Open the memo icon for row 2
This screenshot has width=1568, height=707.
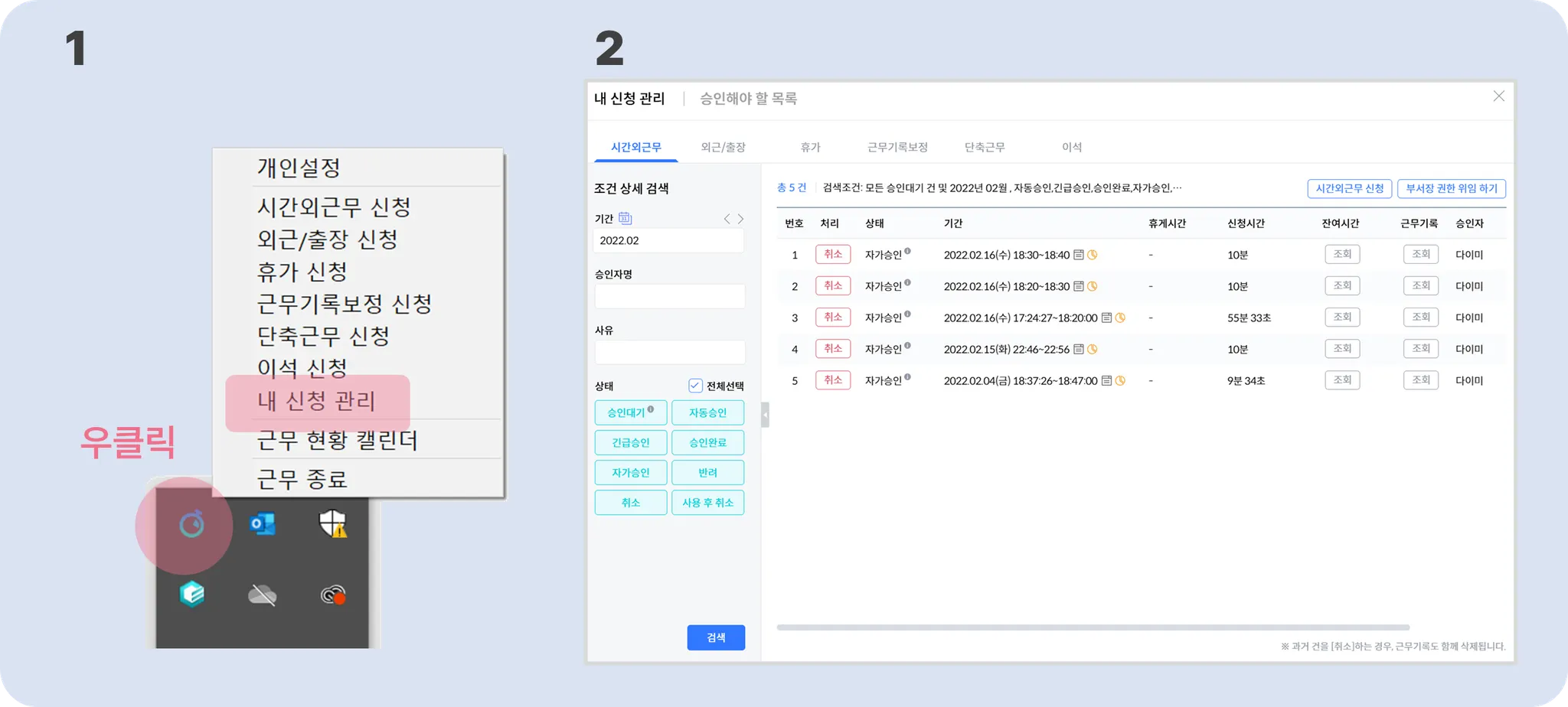[1079, 286]
